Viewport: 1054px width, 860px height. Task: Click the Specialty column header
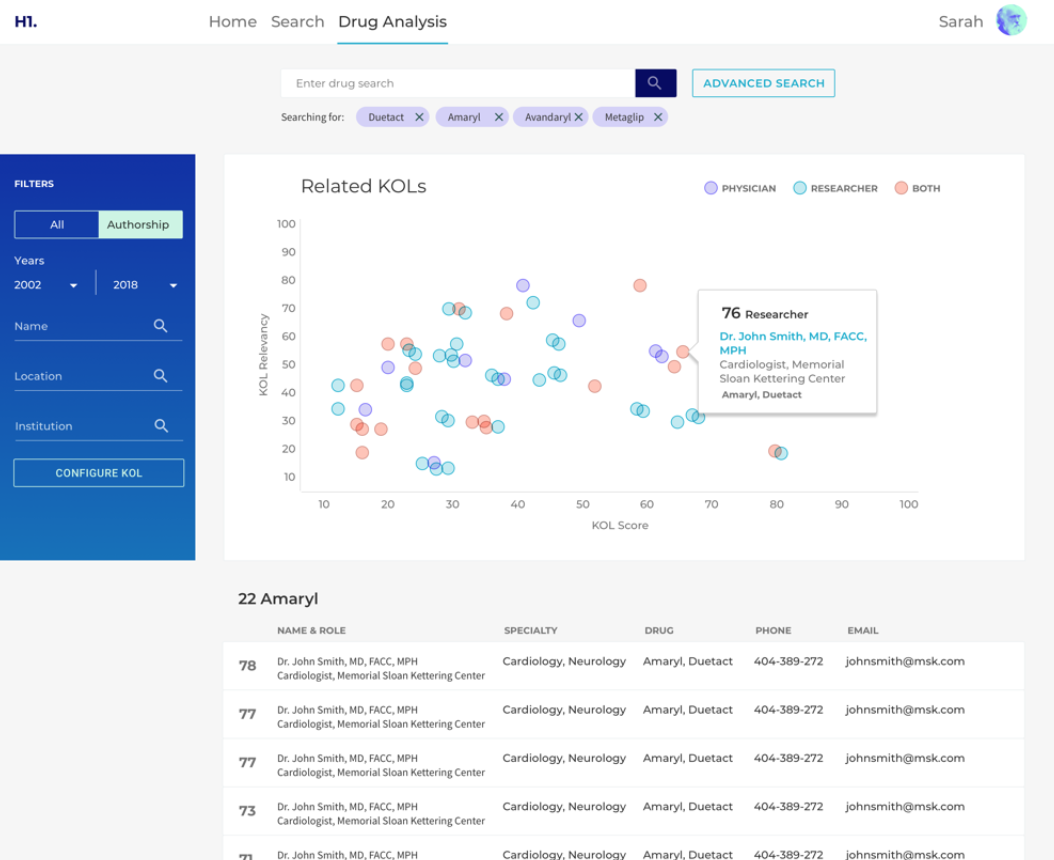click(530, 630)
